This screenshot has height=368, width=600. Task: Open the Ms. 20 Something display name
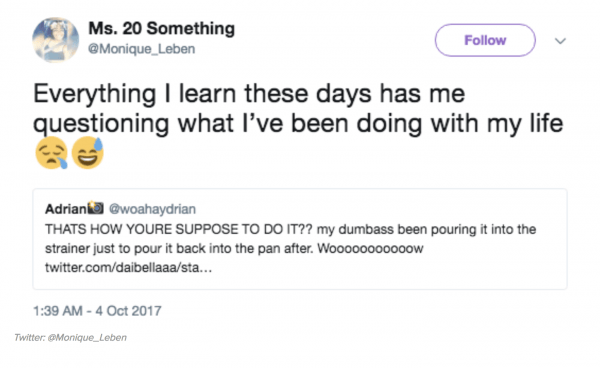(x=161, y=29)
